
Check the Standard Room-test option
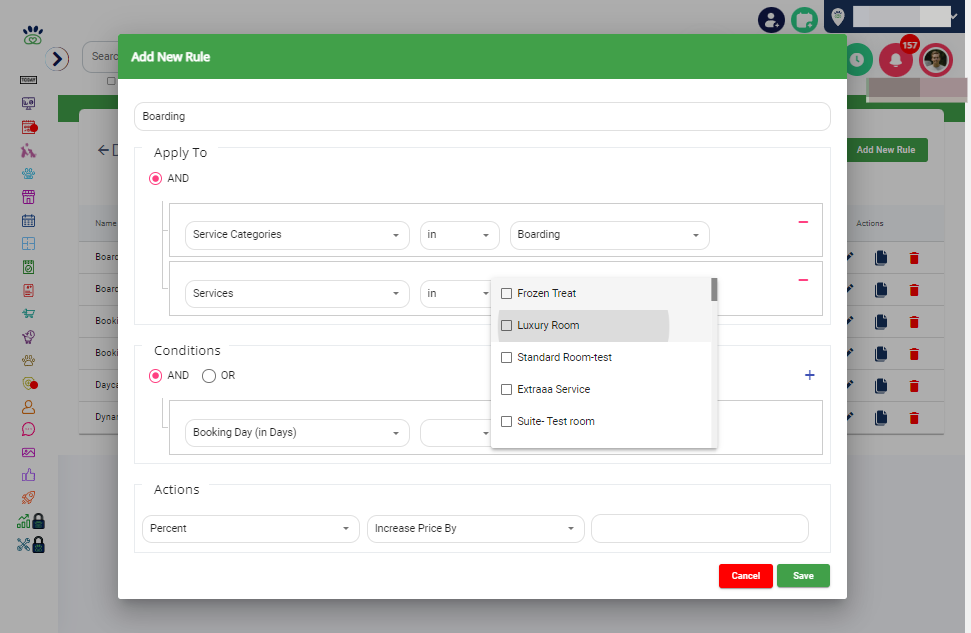coord(507,357)
